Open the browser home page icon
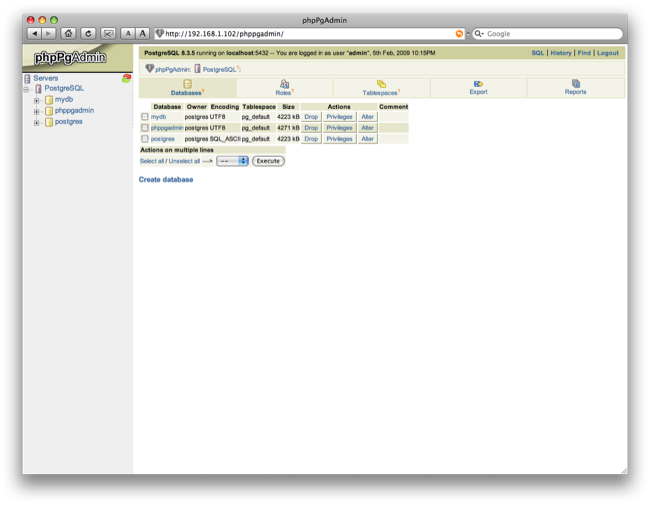 tap(68, 34)
